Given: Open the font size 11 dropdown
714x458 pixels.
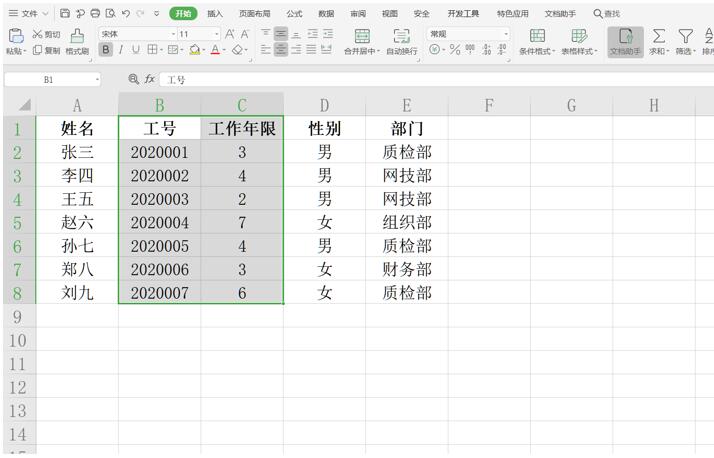Looking at the screenshot, I should click(216, 34).
